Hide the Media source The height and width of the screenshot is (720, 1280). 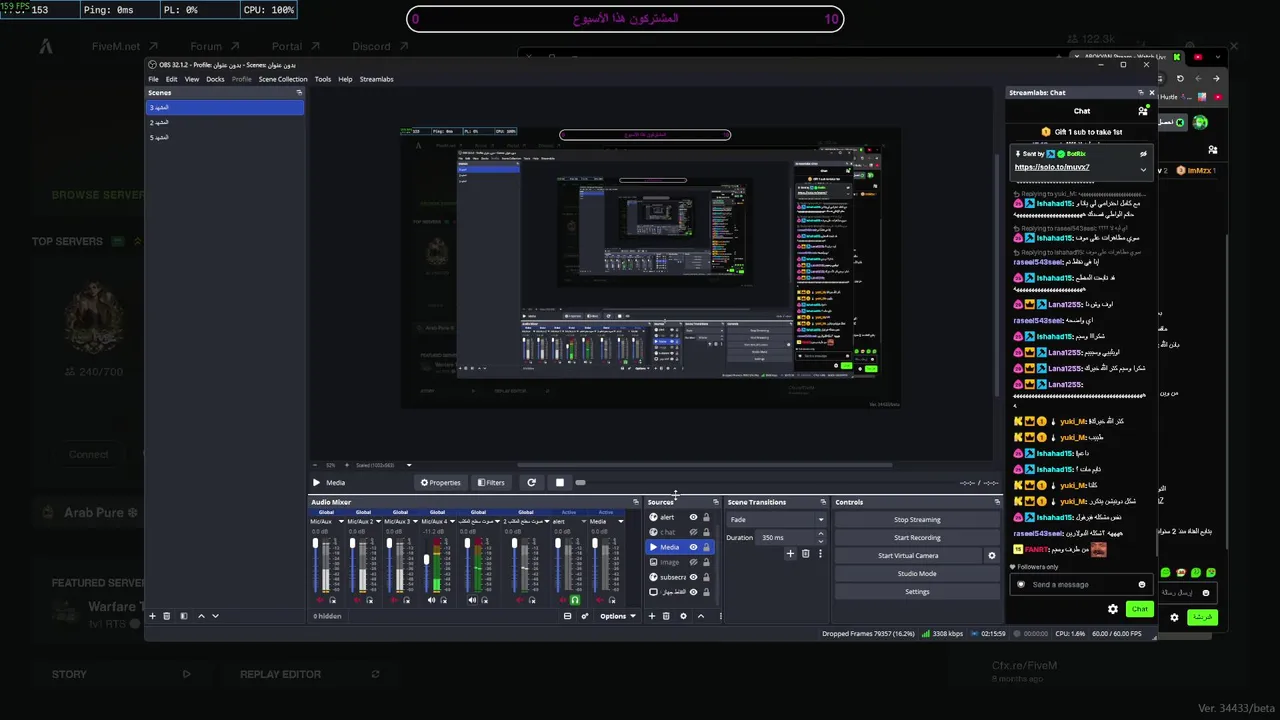693,547
